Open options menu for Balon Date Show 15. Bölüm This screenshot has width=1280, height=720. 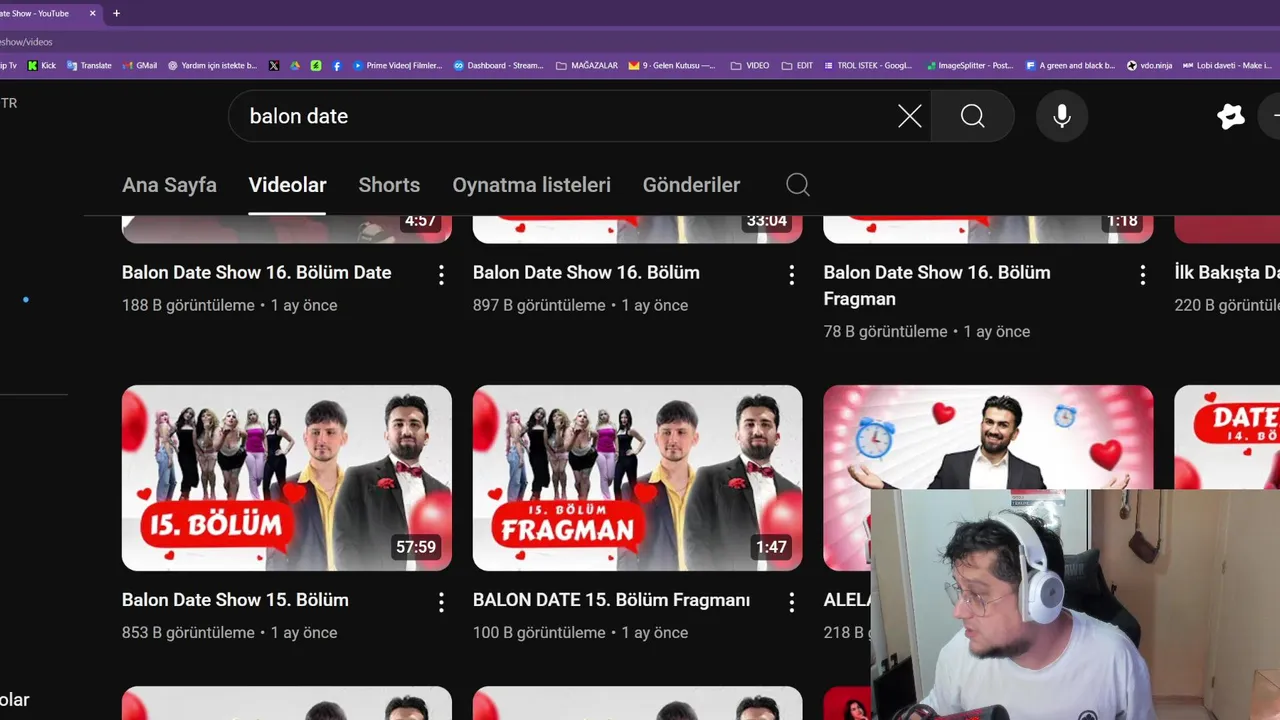pos(441,602)
